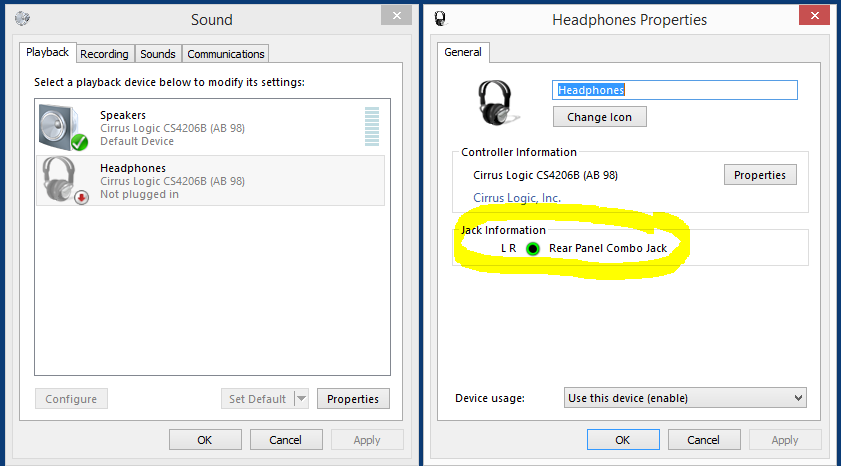
Task: Switch to the Playback tab
Action: (47, 53)
